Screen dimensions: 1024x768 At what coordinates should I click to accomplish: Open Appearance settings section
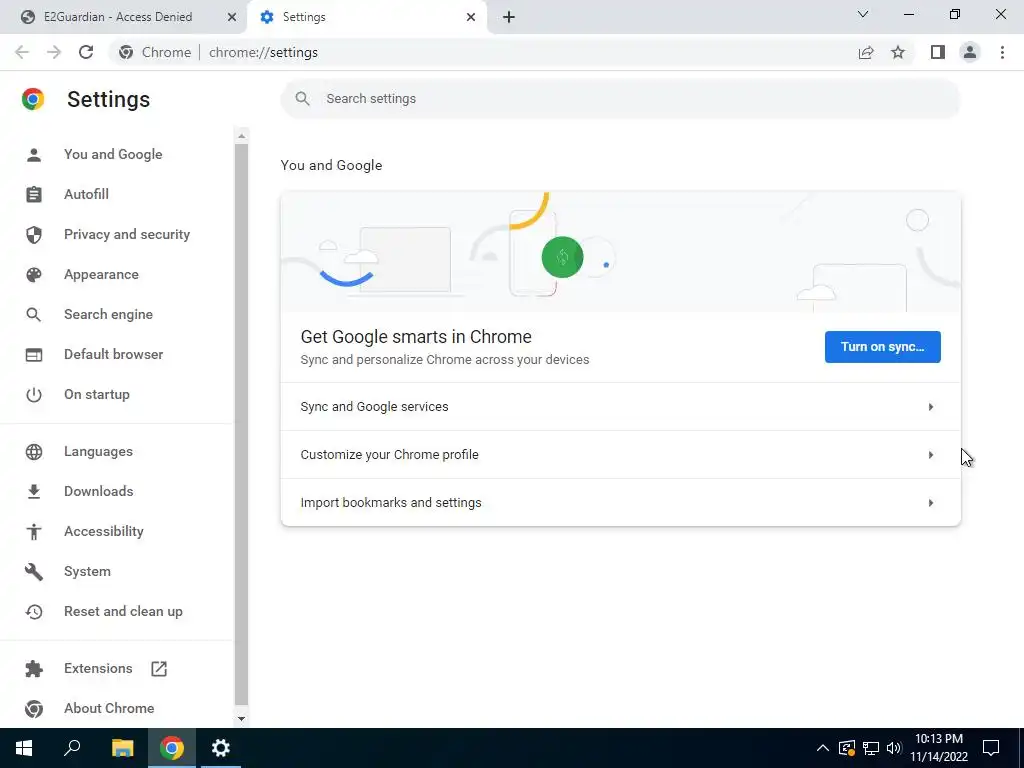tap(118, 275)
